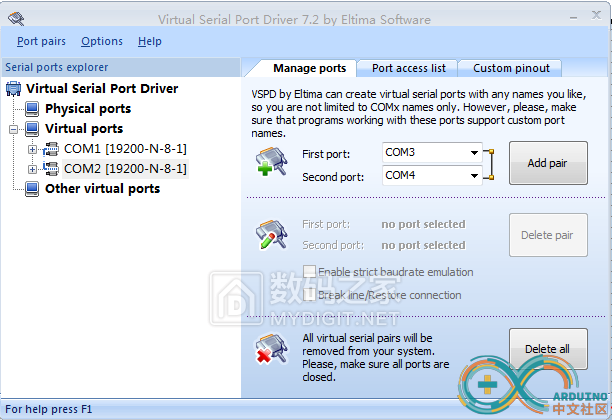Open the Options menu
The width and height of the screenshot is (612, 420).
pos(102,41)
